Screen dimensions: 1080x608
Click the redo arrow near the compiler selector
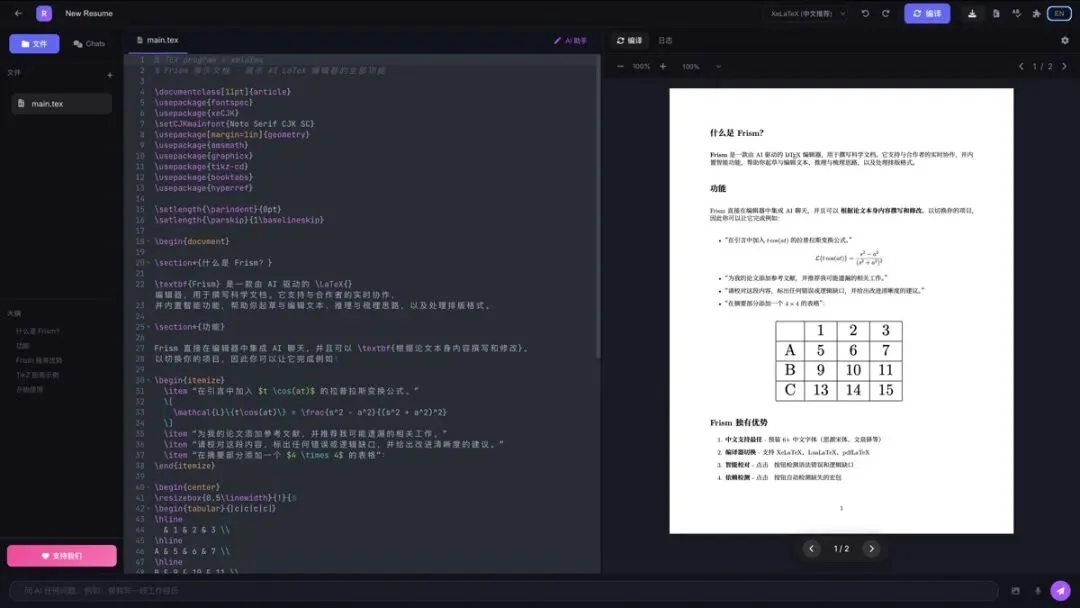pos(886,13)
